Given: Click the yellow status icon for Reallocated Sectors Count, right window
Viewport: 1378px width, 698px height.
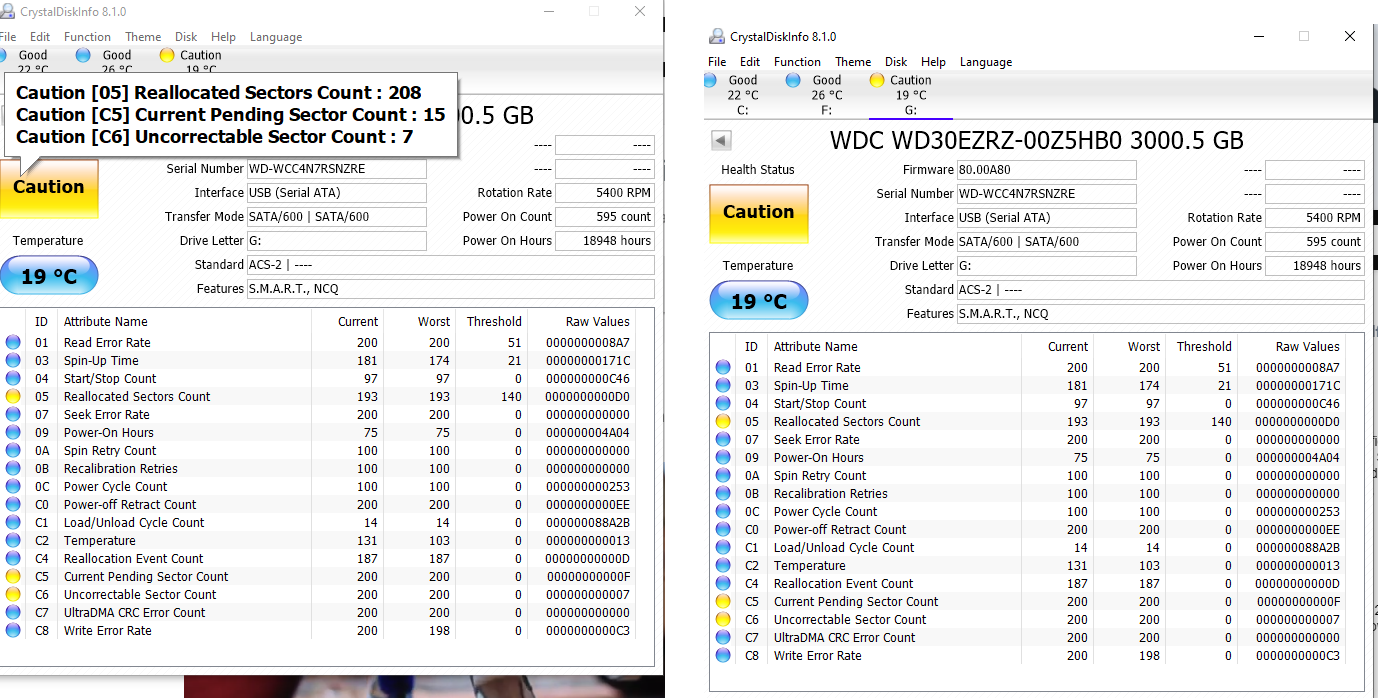Looking at the screenshot, I should click(723, 422).
